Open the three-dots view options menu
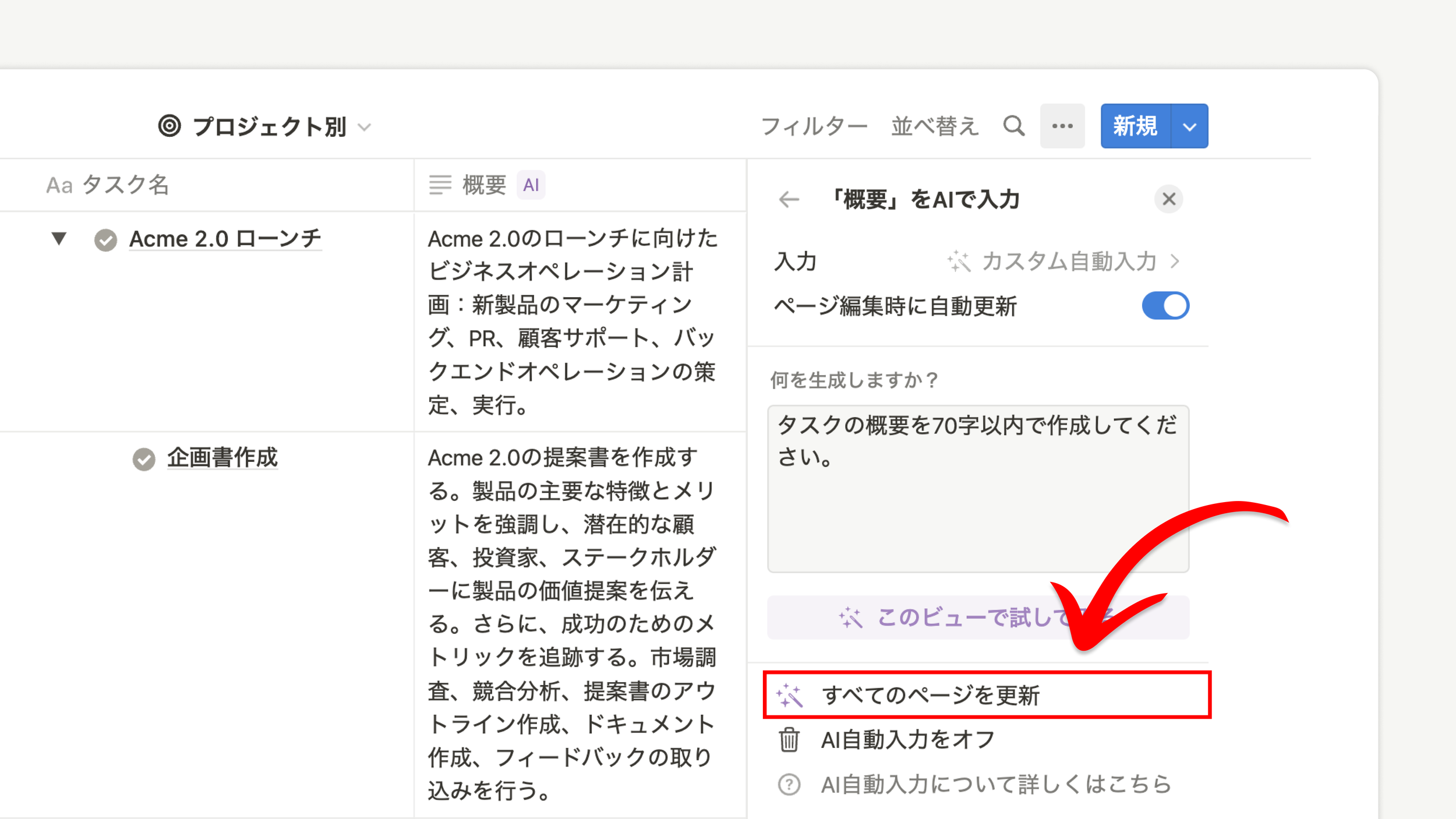This screenshot has height=819, width=1456. click(x=1062, y=126)
